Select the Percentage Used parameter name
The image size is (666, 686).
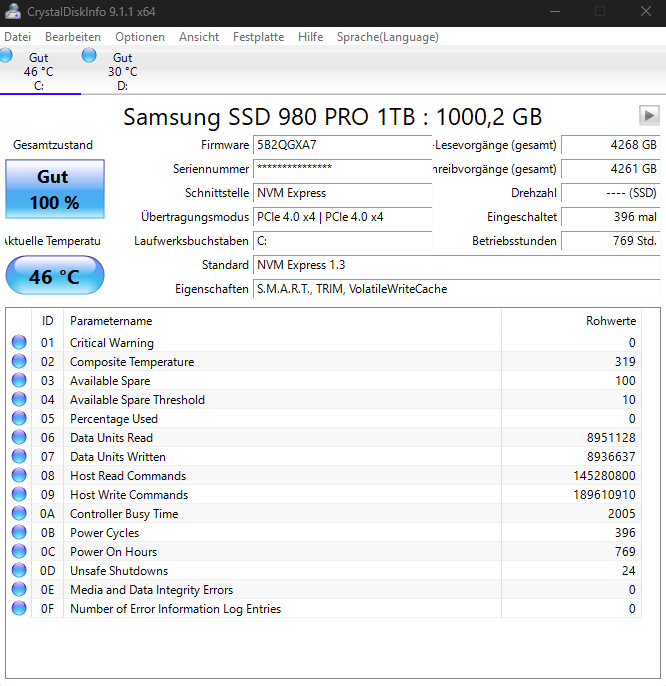coord(114,419)
